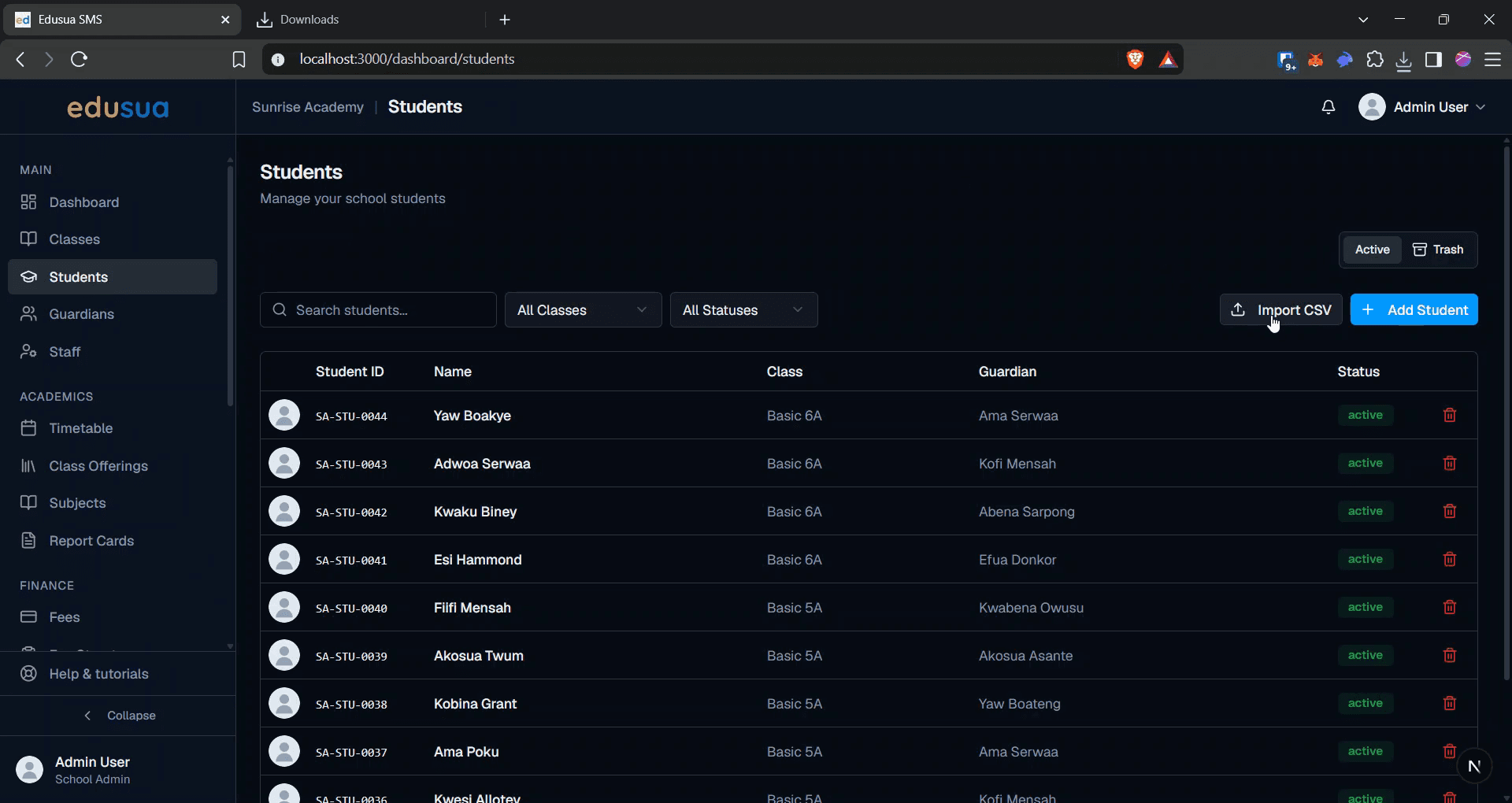This screenshot has width=1512, height=803.
Task: Delete student Esi Hammond via trash icon
Action: point(1450,559)
